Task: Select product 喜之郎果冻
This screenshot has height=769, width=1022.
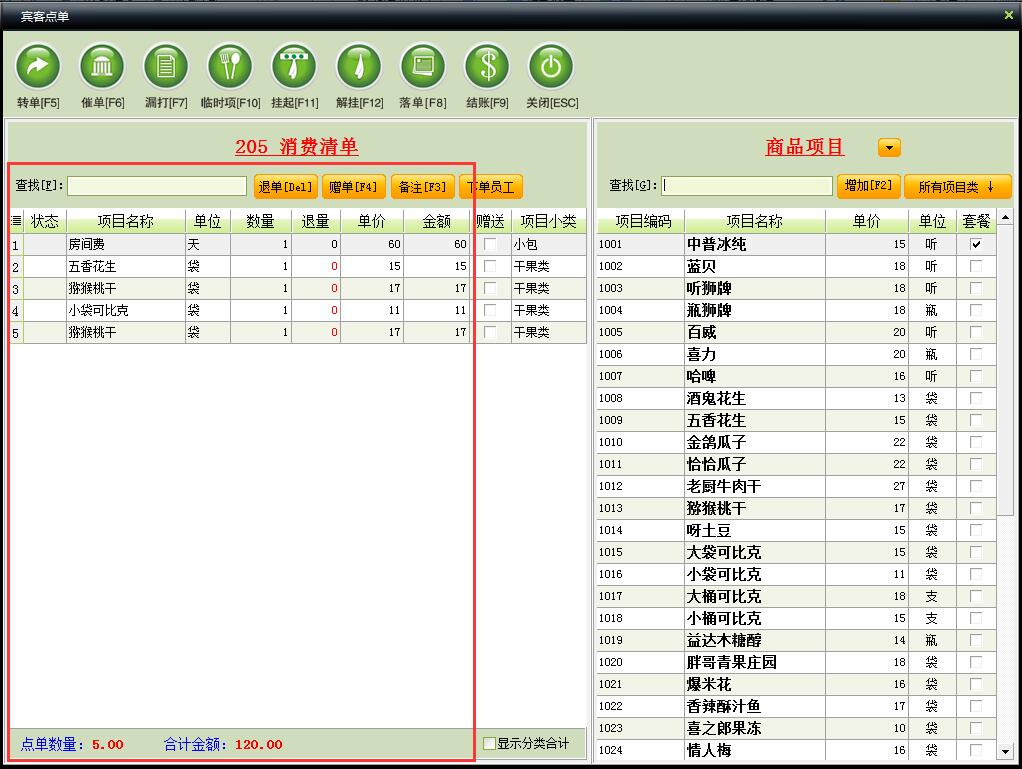Action: coord(796,728)
